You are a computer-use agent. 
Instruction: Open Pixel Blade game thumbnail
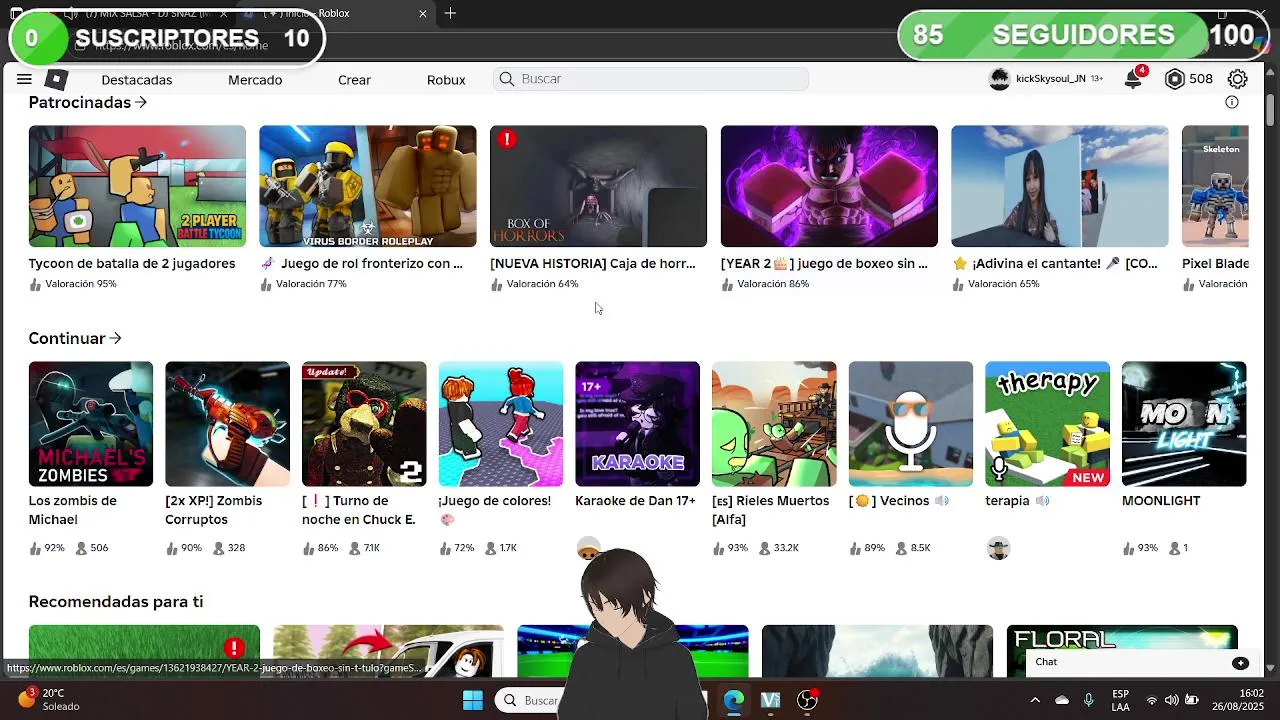point(1215,186)
